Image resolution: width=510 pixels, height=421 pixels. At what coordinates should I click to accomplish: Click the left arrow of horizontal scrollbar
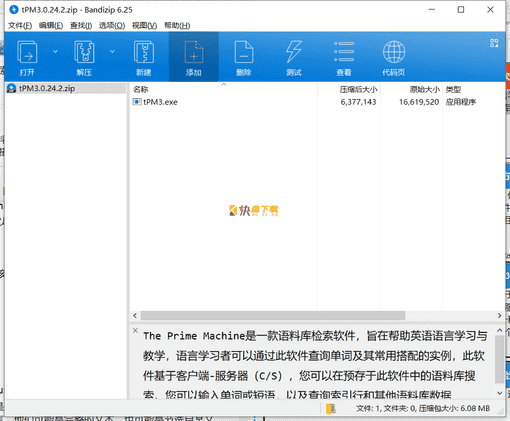[x=135, y=315]
